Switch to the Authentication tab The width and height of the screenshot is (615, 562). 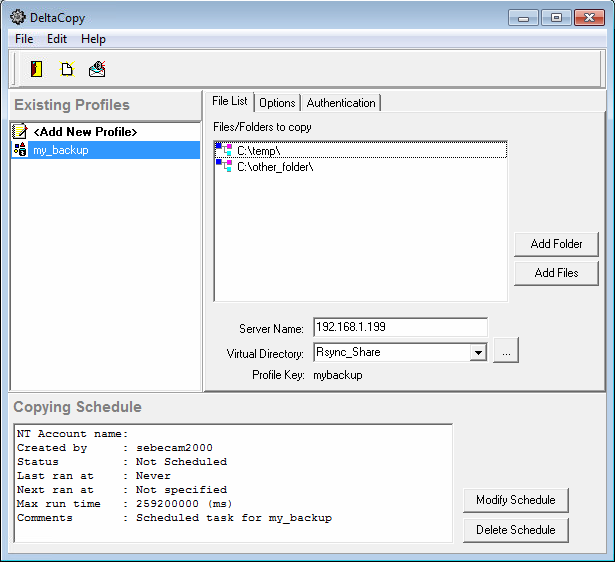pyautogui.click(x=341, y=103)
